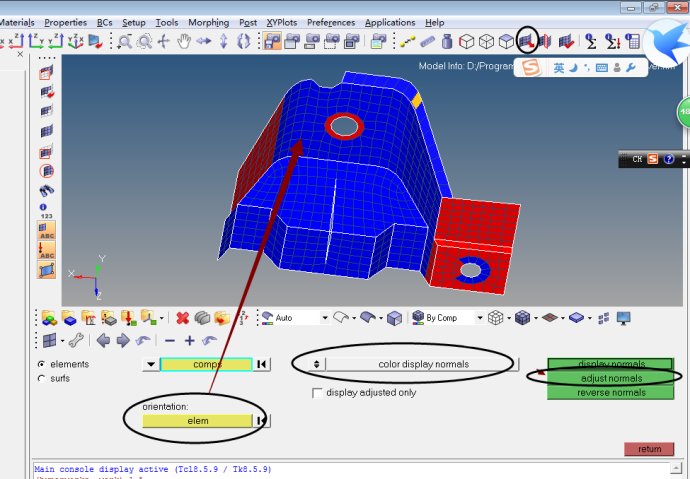Click the binoculars find icon
Viewport: 690px width, 479px height.
pyautogui.click(x=46, y=191)
